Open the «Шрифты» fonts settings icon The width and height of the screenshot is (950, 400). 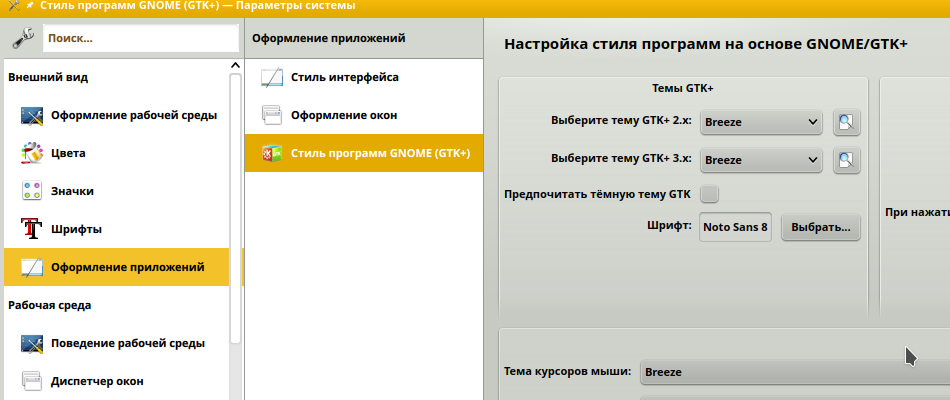click(x=32, y=230)
